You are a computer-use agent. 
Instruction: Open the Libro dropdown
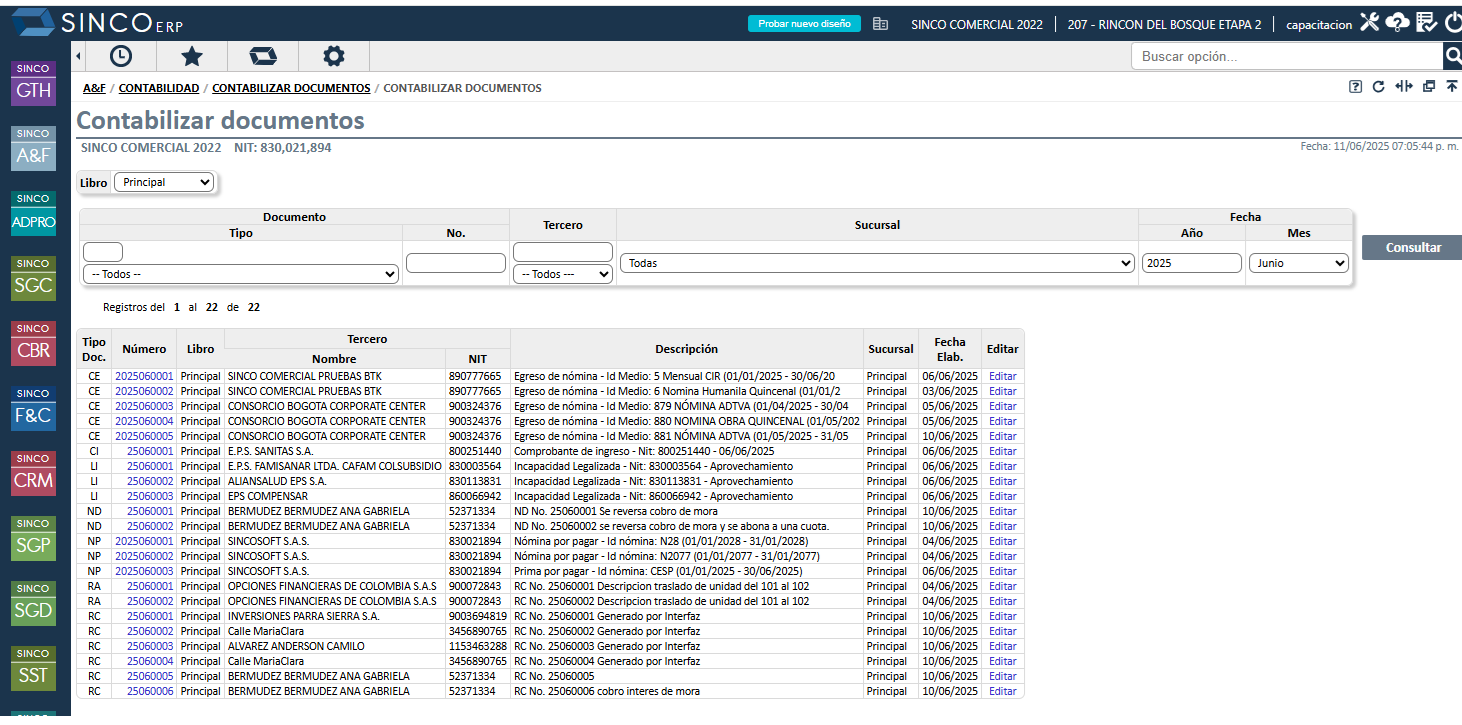[x=164, y=182]
